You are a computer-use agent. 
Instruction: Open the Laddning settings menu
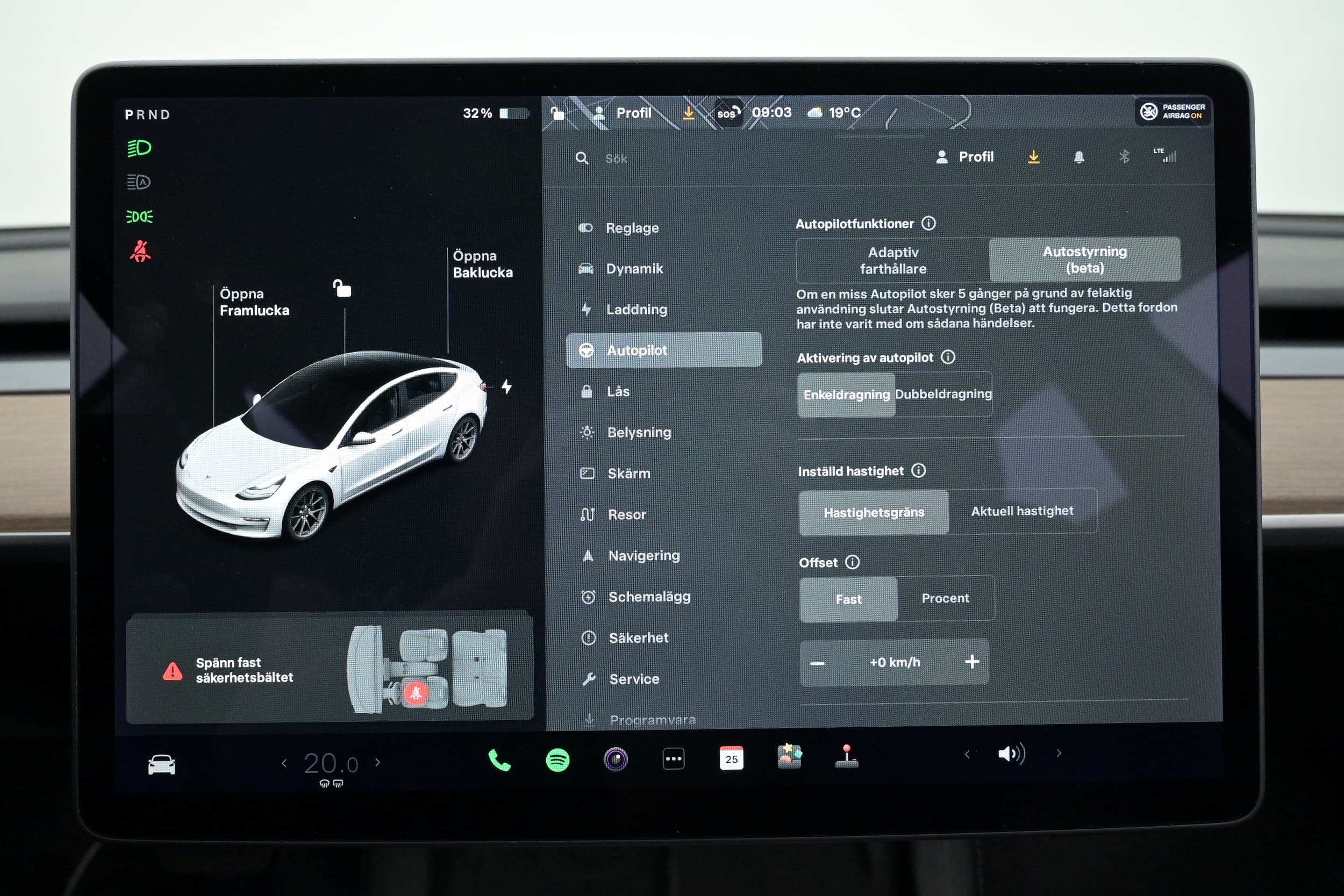pos(636,310)
